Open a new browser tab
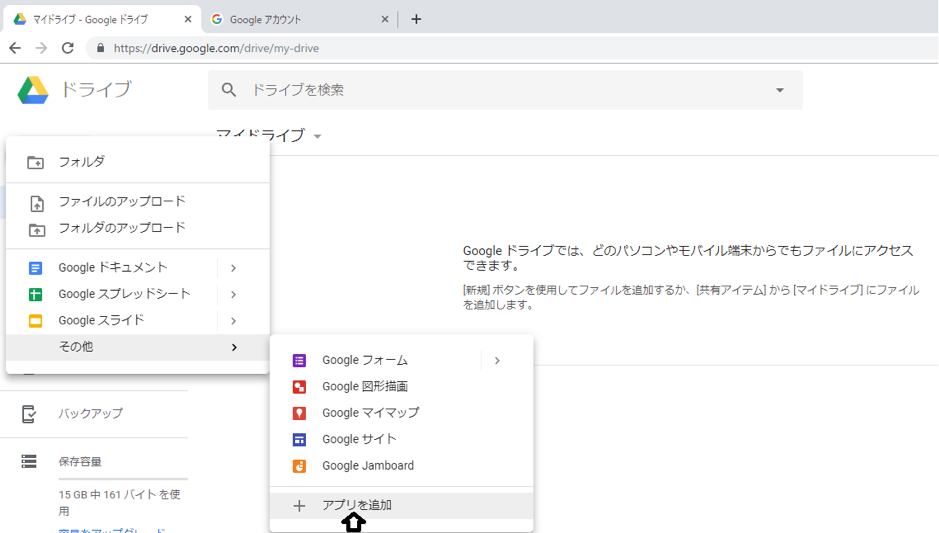 (416, 19)
